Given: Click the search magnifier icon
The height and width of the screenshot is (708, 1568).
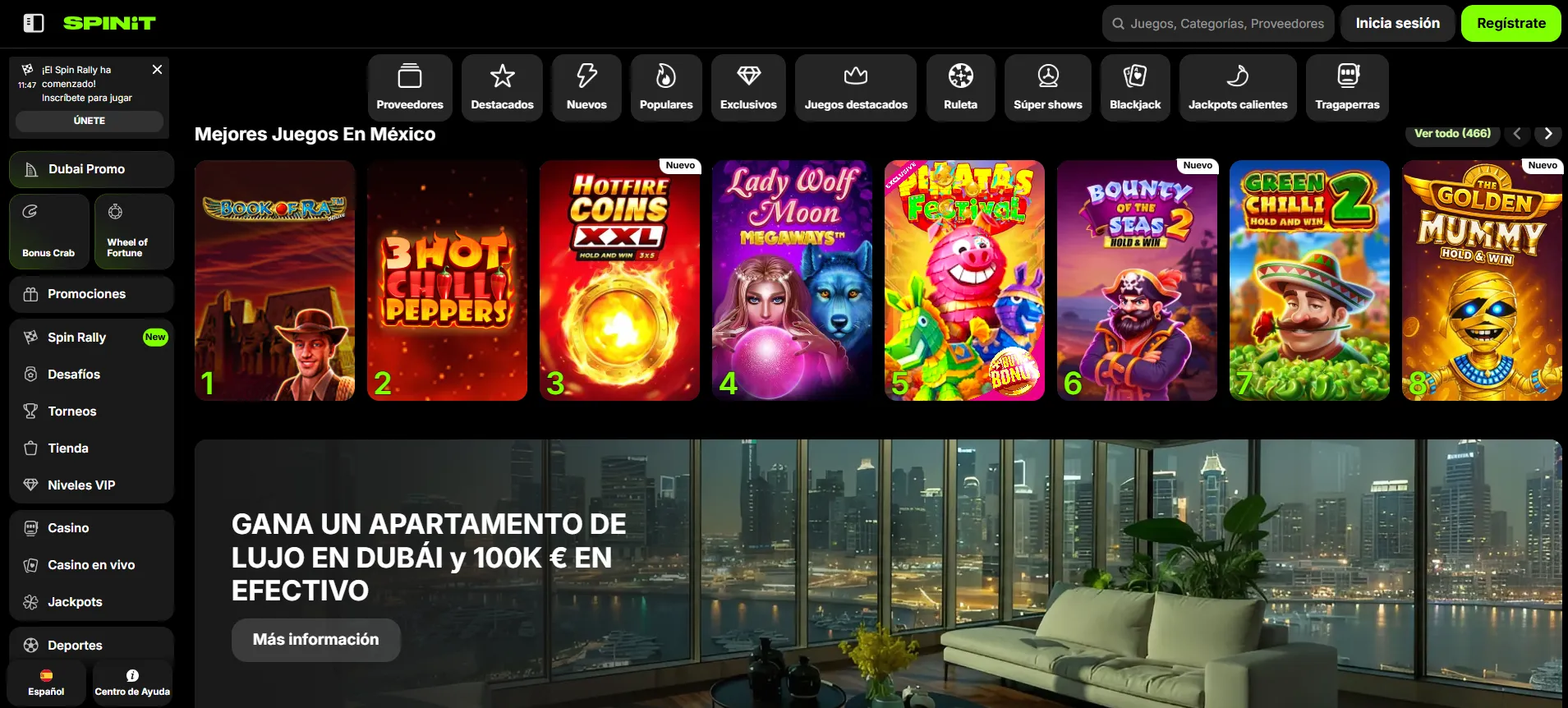Looking at the screenshot, I should (x=1118, y=24).
